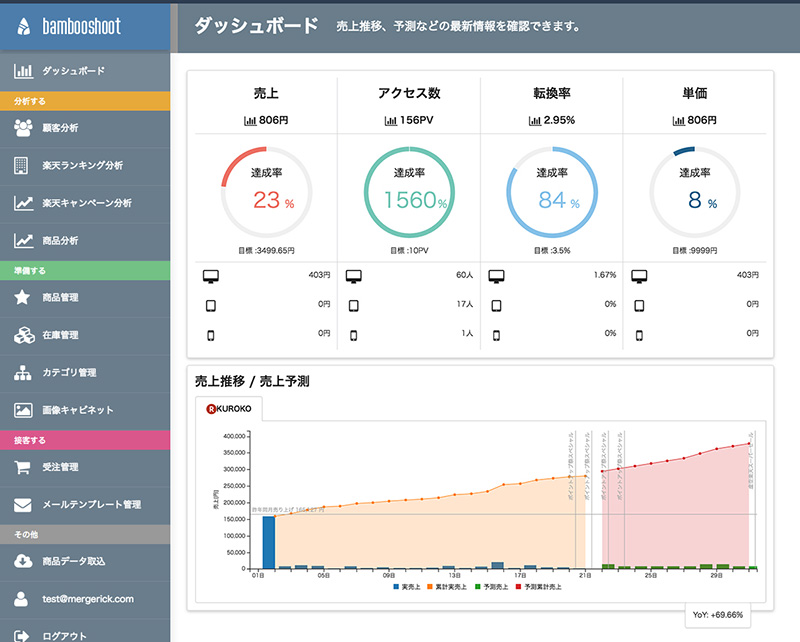Viewport: 800px width, 642px height.
Task: Open the カテゴリ管理 sitemap icon
Action: point(23,373)
